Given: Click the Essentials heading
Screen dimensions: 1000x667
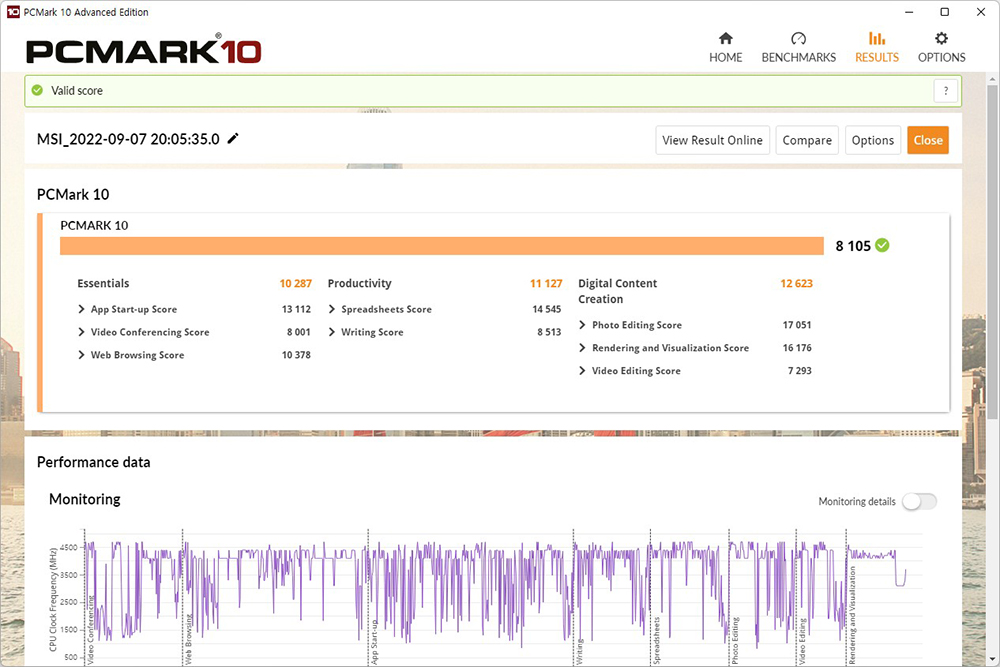Looking at the screenshot, I should 103,284.
